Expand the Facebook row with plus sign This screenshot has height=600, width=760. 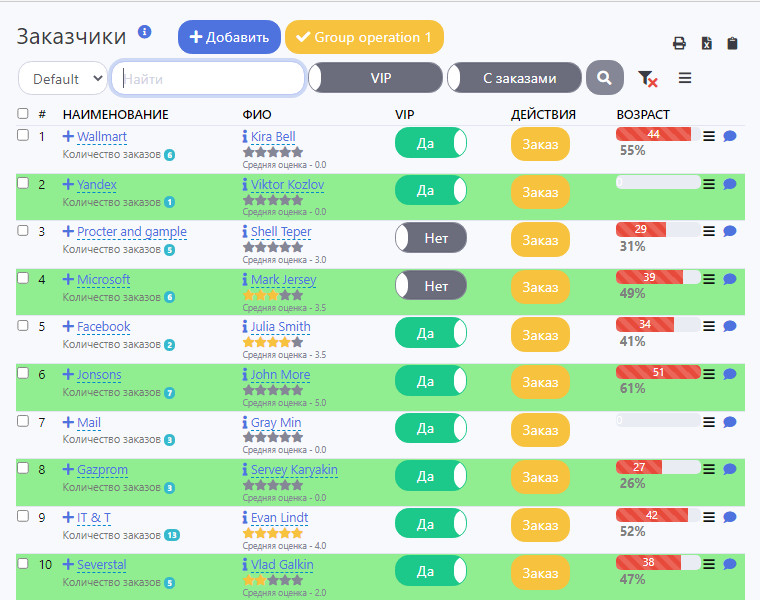68,326
